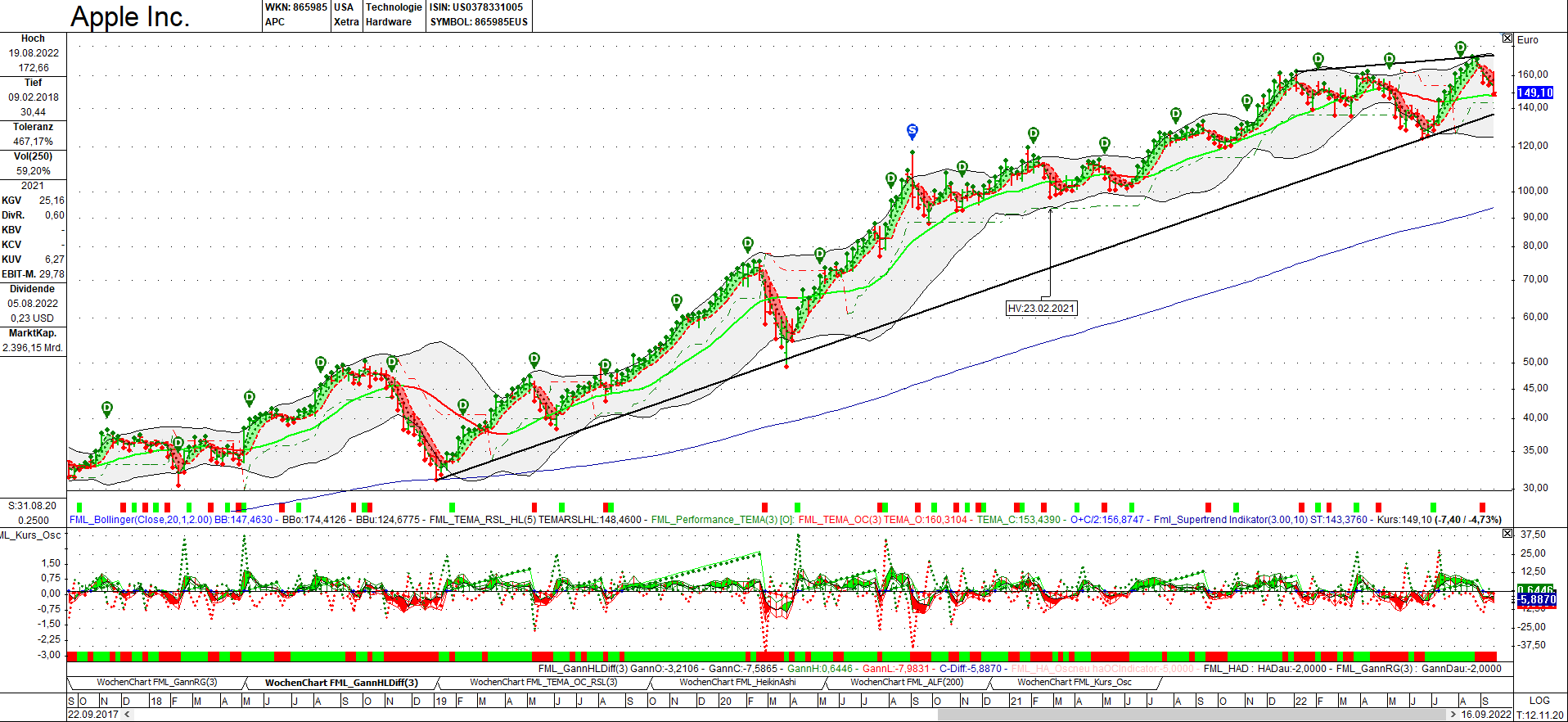The width and height of the screenshot is (1568, 722).
Task: Click the 22 year marker on time axis
Action: [x=1300, y=702]
